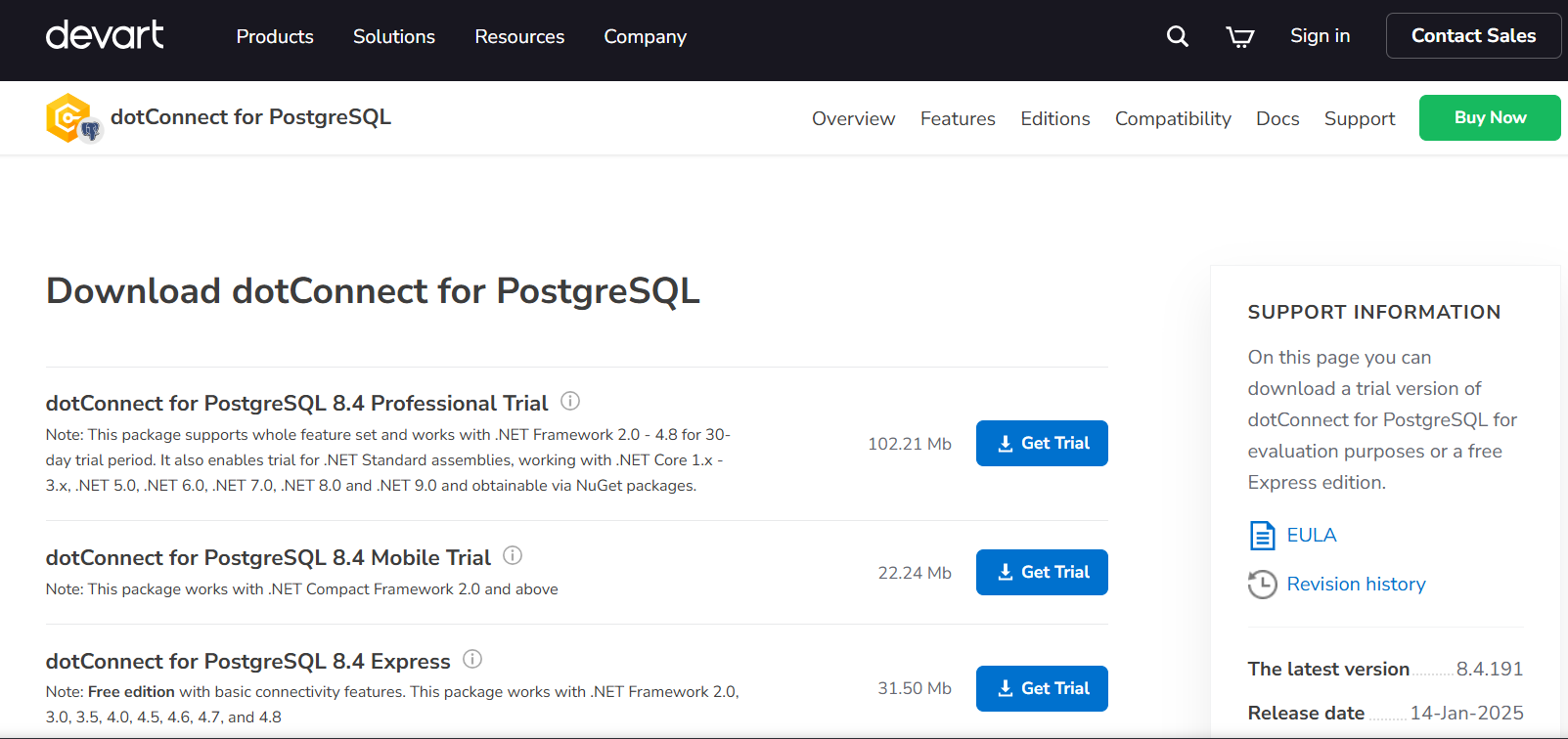
Task: Open the Solutions menu
Action: tap(394, 36)
